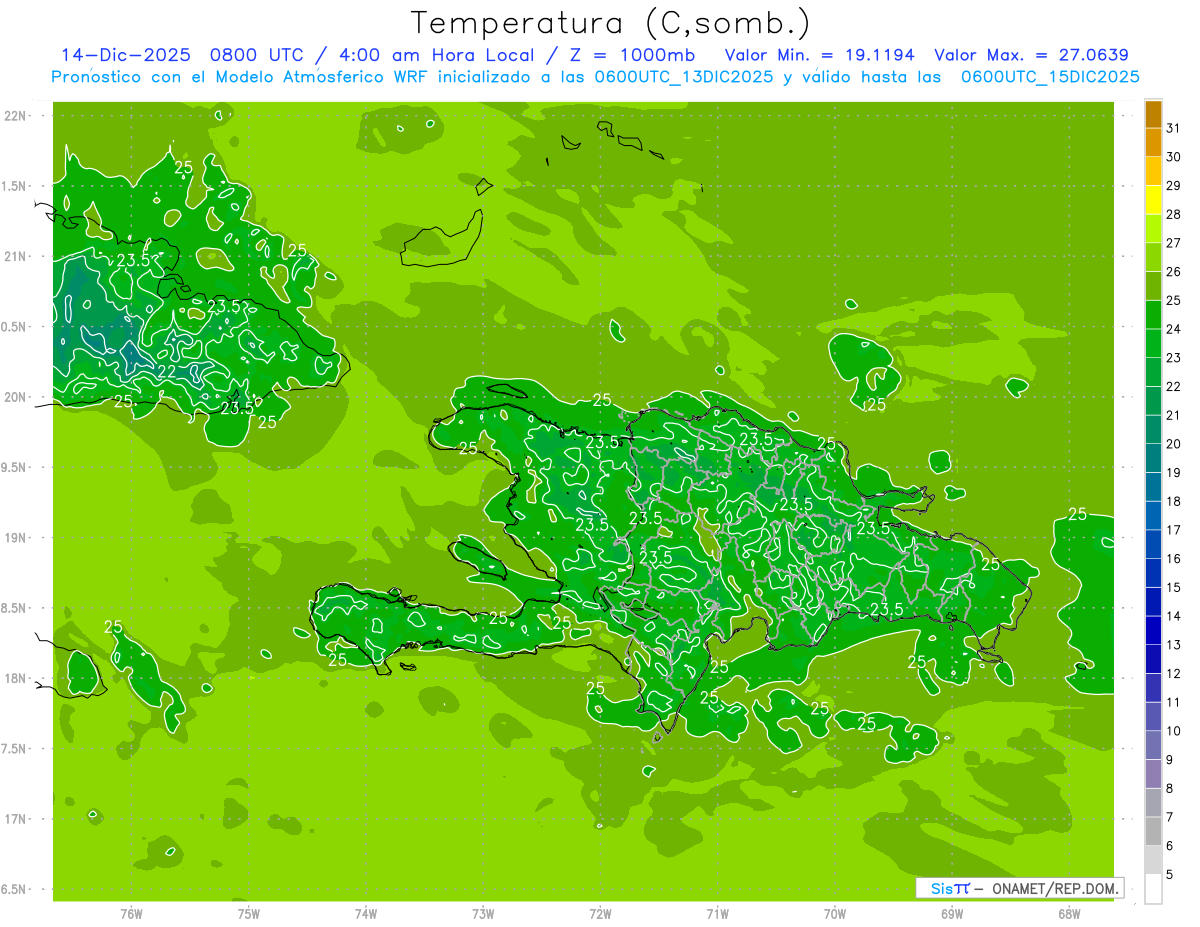Click the '71W' longitude axis label

coord(717,913)
